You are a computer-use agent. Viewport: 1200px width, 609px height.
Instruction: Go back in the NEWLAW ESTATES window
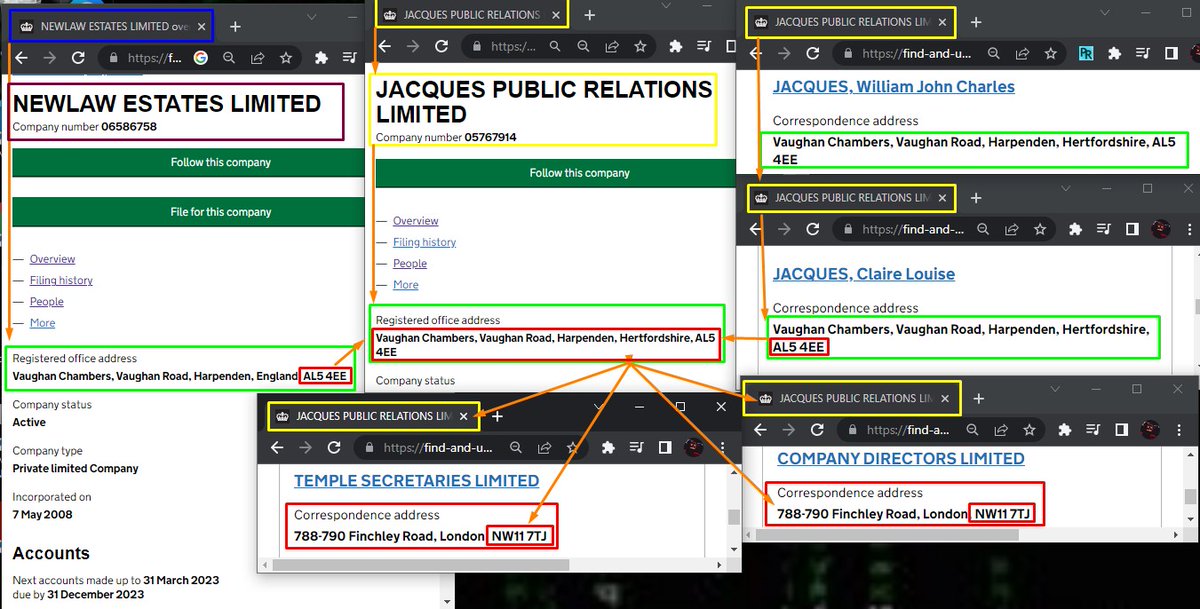tap(21, 58)
